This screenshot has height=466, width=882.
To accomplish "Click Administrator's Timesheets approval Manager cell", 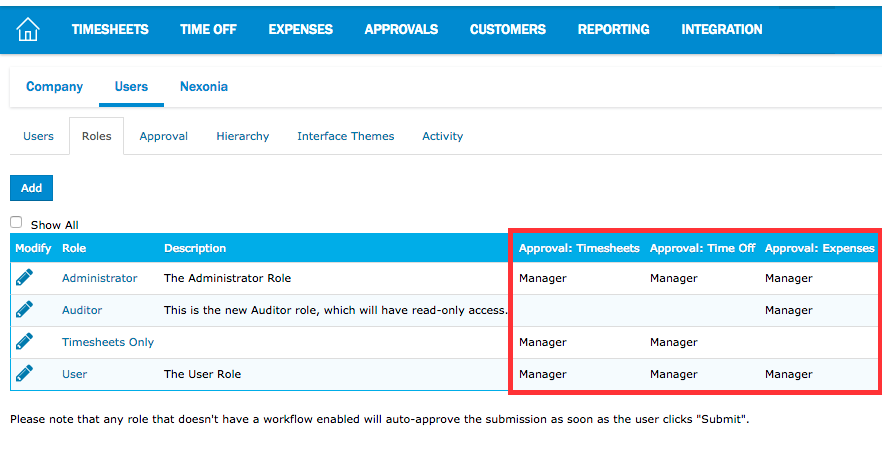I will (x=543, y=278).
